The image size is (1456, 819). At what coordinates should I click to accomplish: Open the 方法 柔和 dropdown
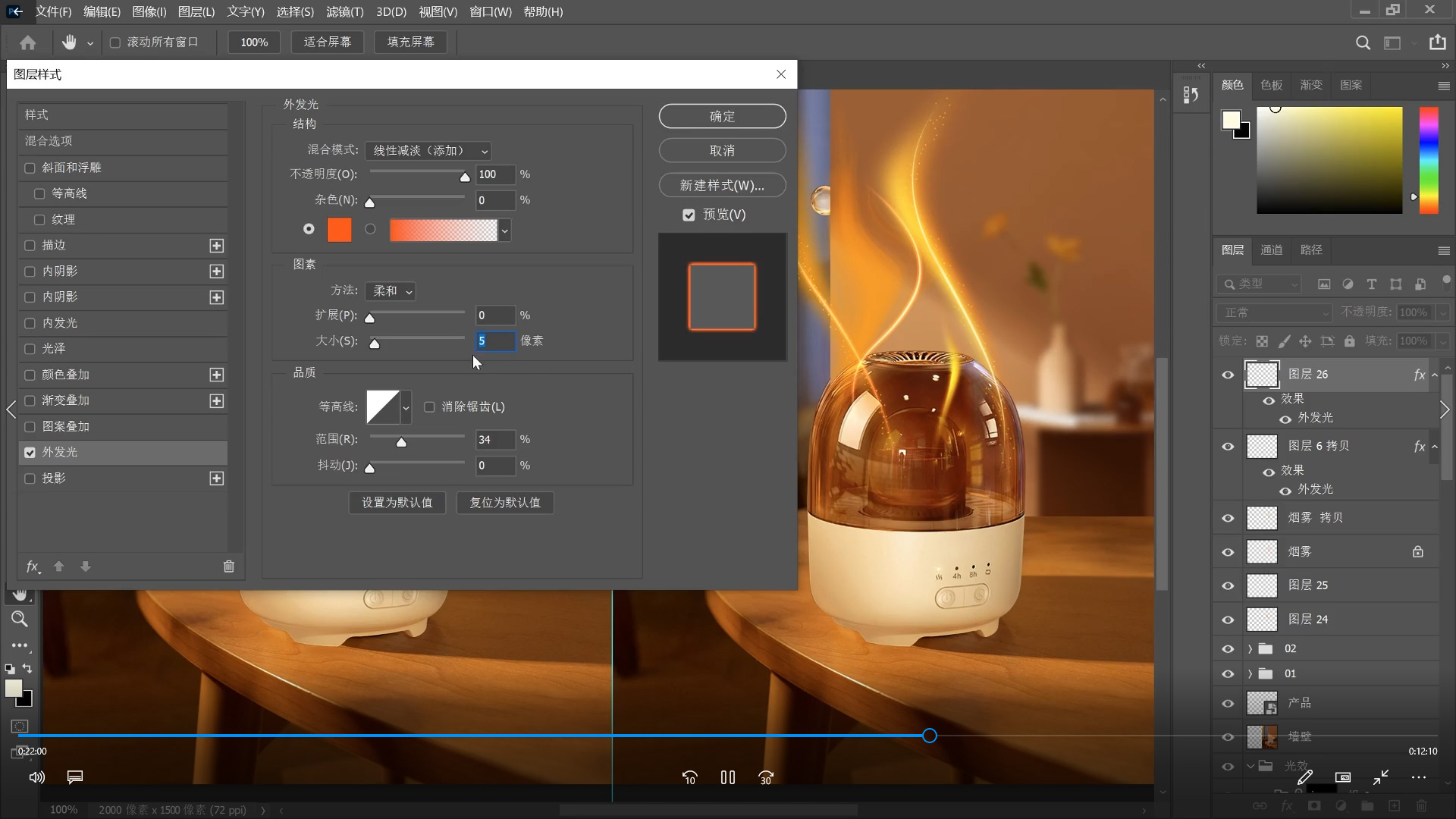(391, 290)
